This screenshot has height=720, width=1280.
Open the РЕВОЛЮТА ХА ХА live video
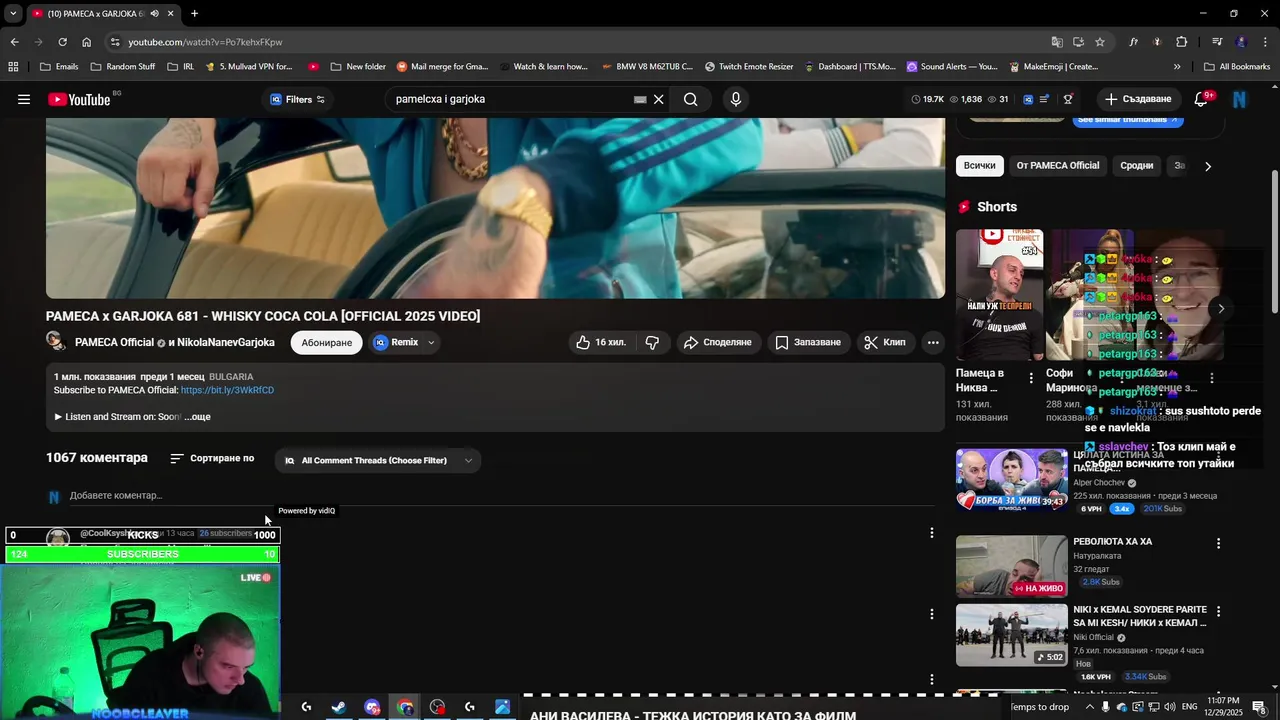[1011, 566]
